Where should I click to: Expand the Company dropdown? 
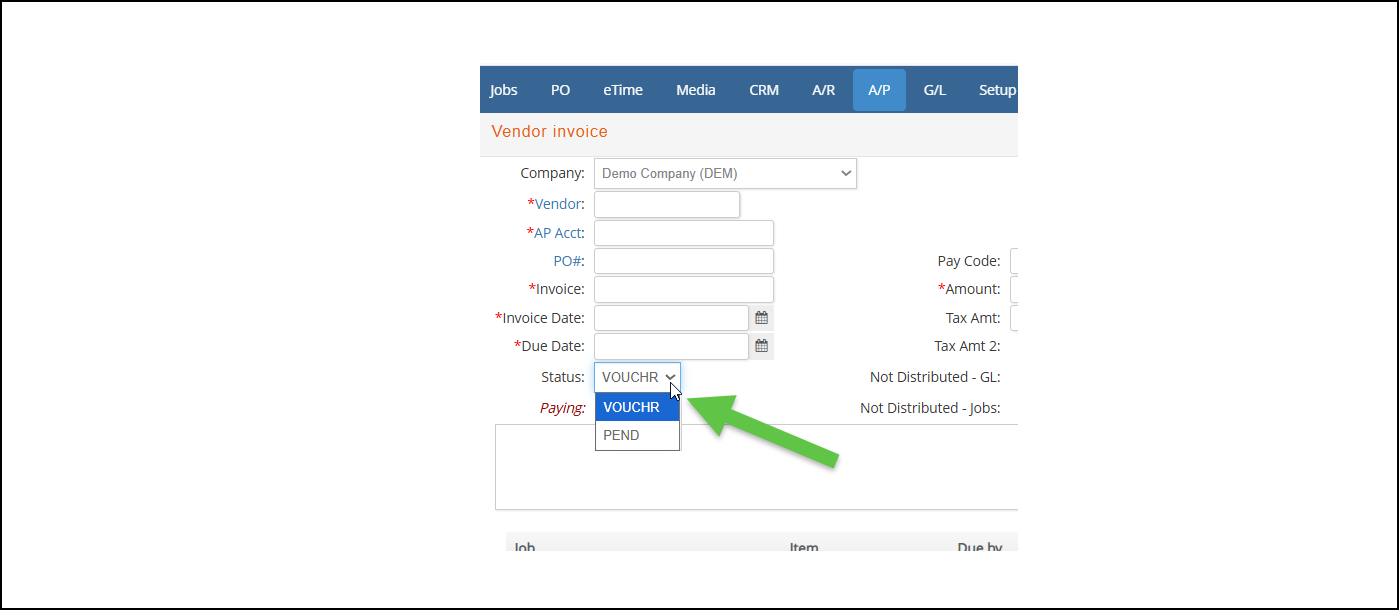click(x=725, y=173)
